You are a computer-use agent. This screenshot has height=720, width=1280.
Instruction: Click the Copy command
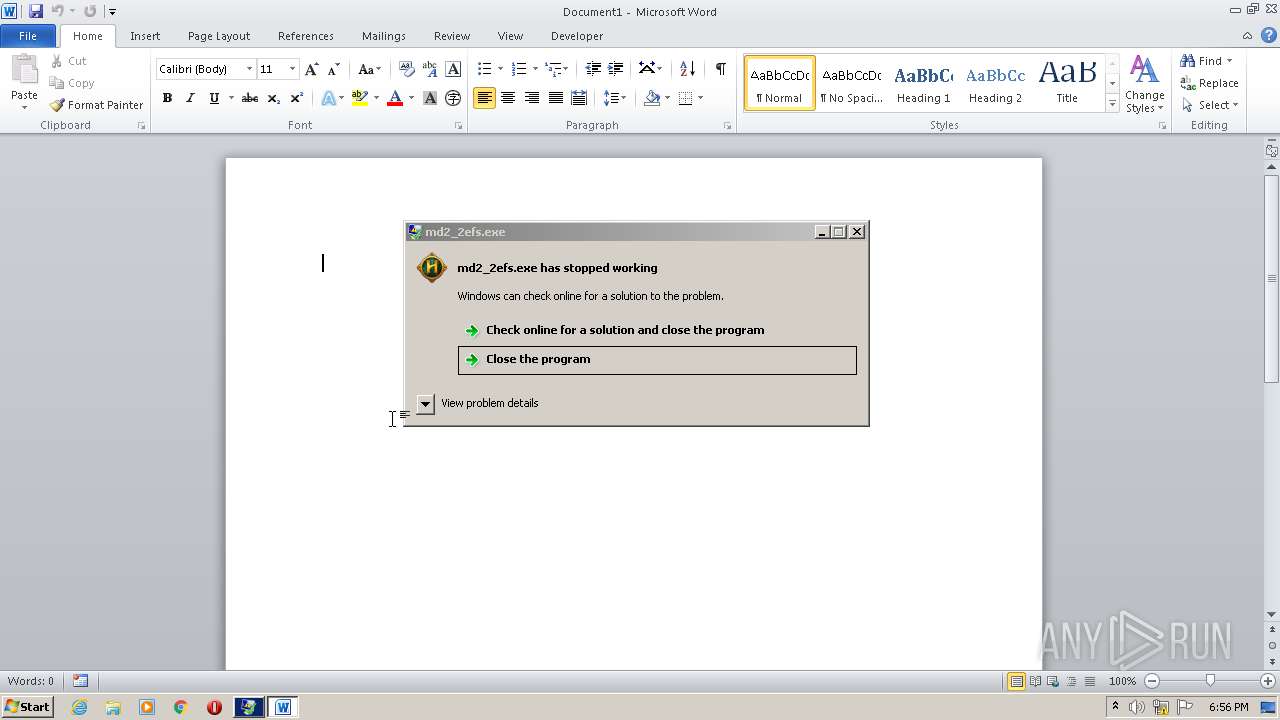coord(72,83)
